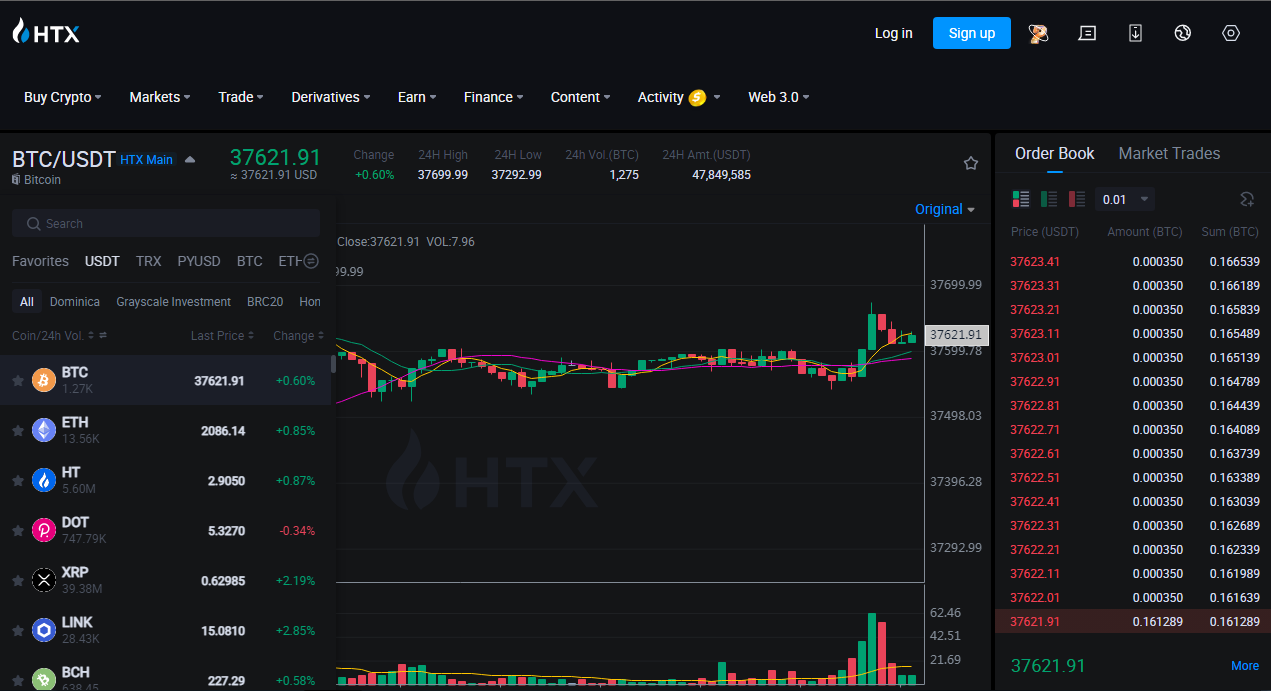The image size is (1271, 691).
Task: Select the Dominica category filter
Action: tap(75, 302)
